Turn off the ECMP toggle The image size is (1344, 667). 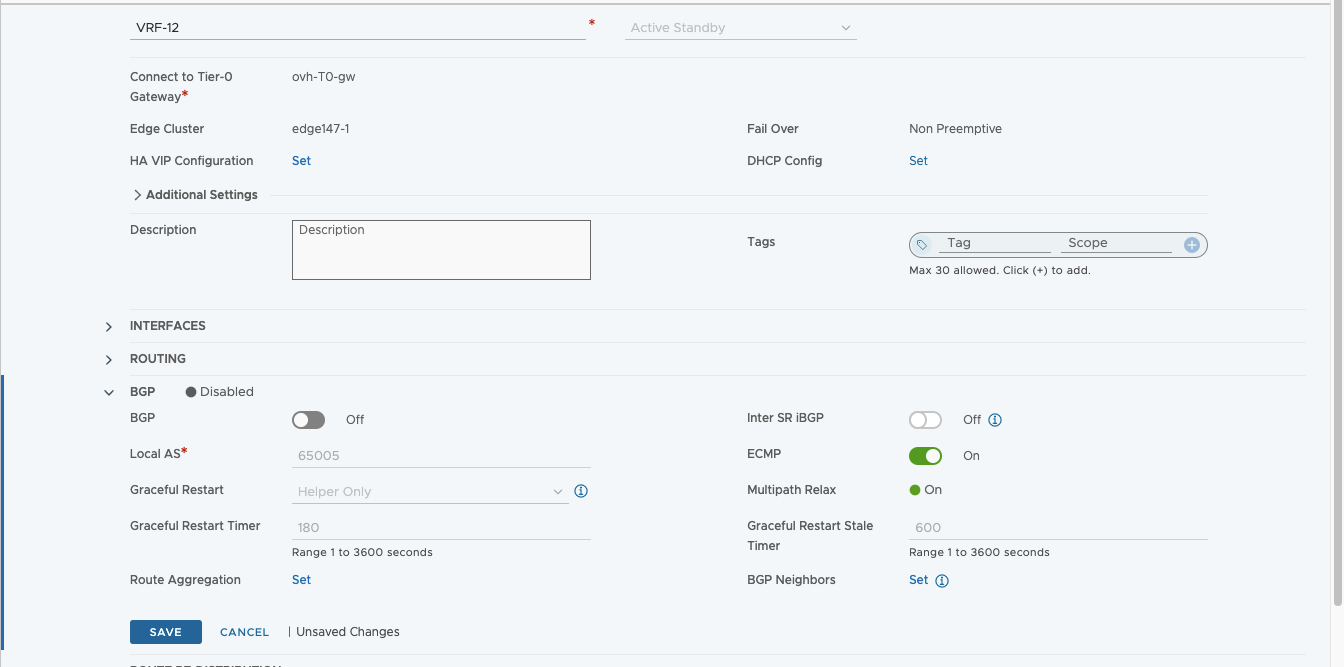[x=925, y=456]
